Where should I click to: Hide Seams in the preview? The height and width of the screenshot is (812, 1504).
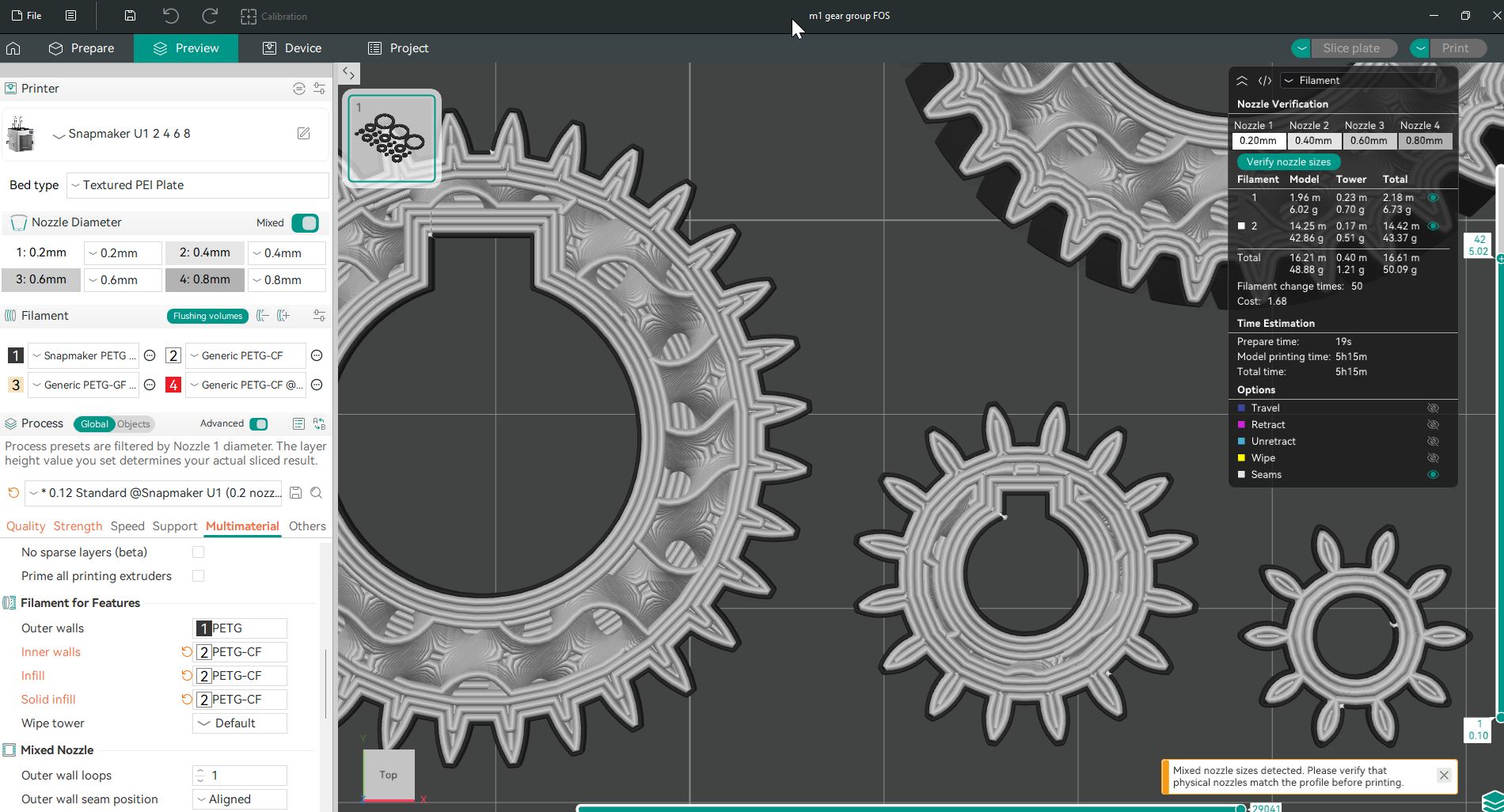click(x=1433, y=475)
